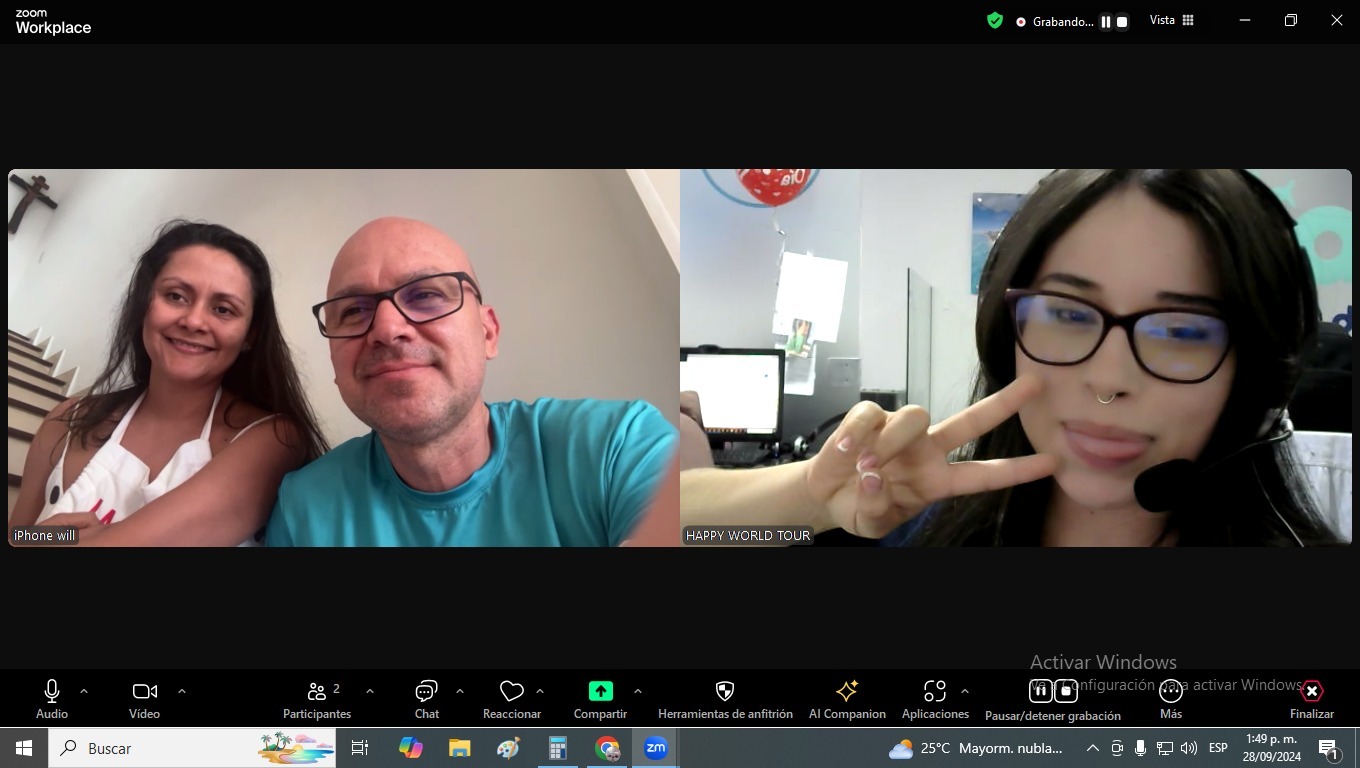
Task: Open the Windows Start menu
Action: point(24,748)
